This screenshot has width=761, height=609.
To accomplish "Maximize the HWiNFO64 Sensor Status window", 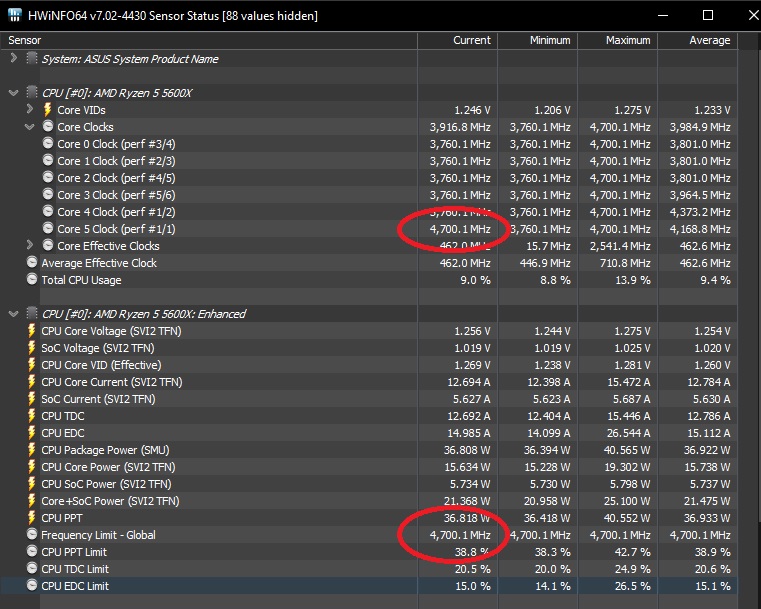I will (708, 15).
